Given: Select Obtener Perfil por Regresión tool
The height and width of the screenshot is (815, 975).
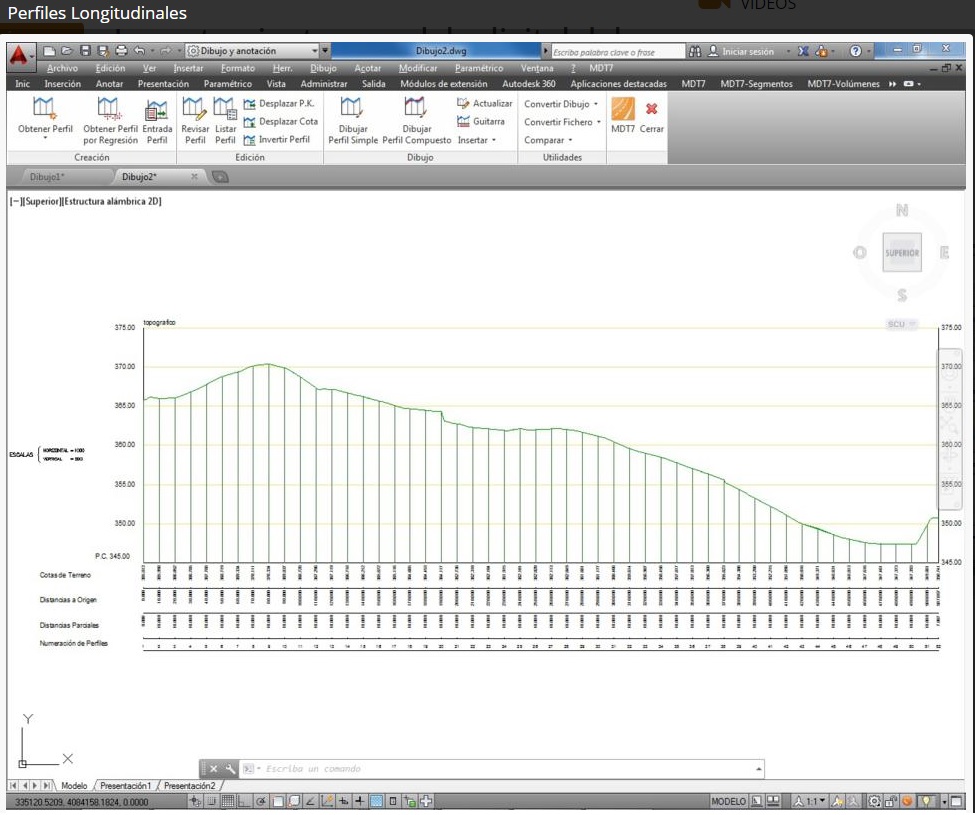Looking at the screenshot, I should (110, 110).
